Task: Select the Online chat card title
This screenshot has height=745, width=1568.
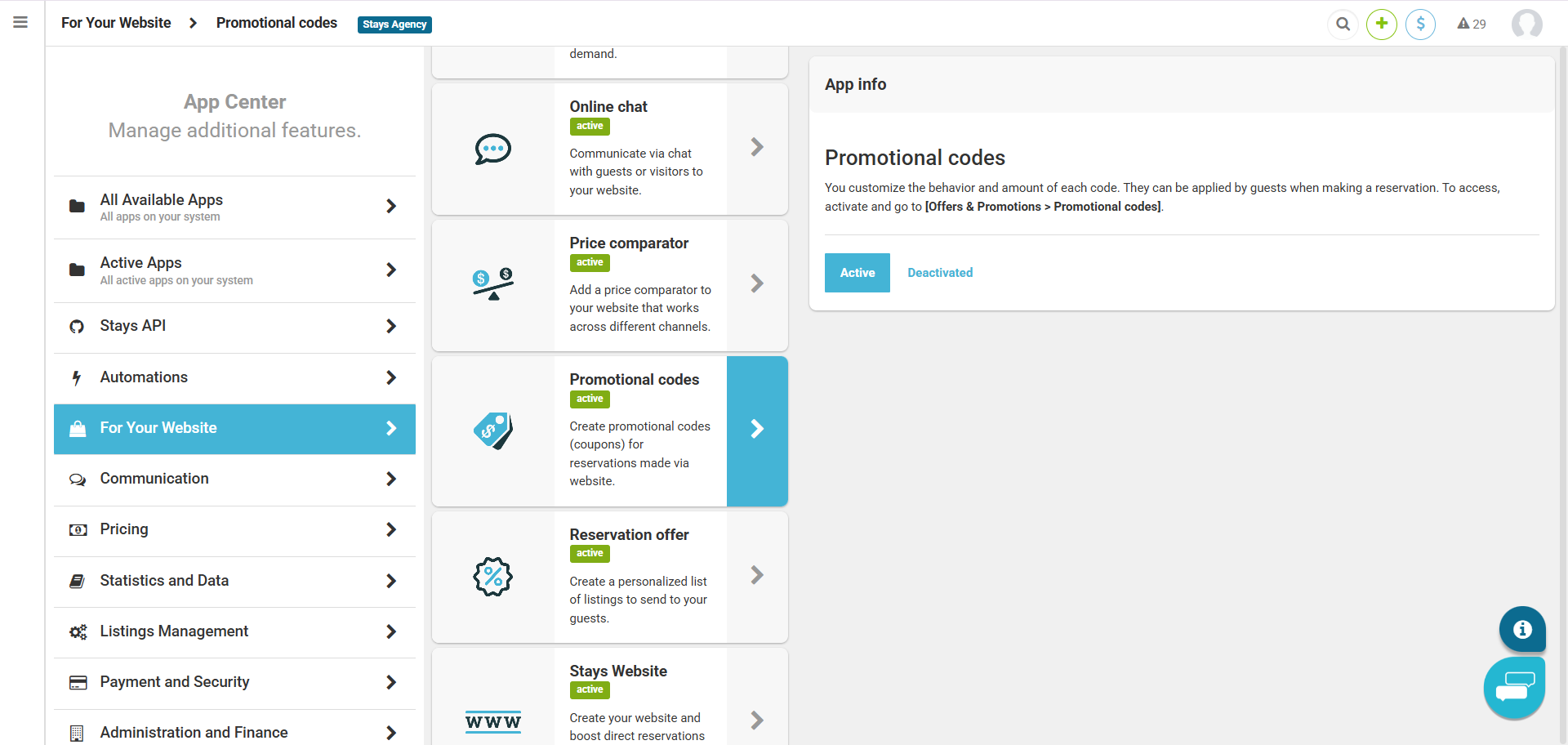Action: (x=608, y=107)
